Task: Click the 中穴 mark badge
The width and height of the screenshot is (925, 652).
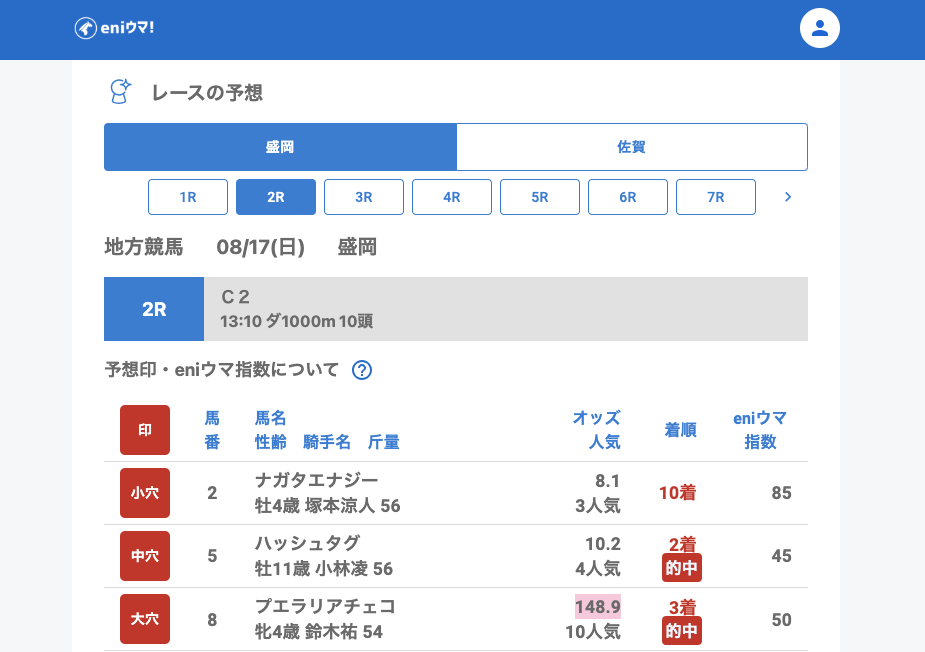Action: [145, 556]
